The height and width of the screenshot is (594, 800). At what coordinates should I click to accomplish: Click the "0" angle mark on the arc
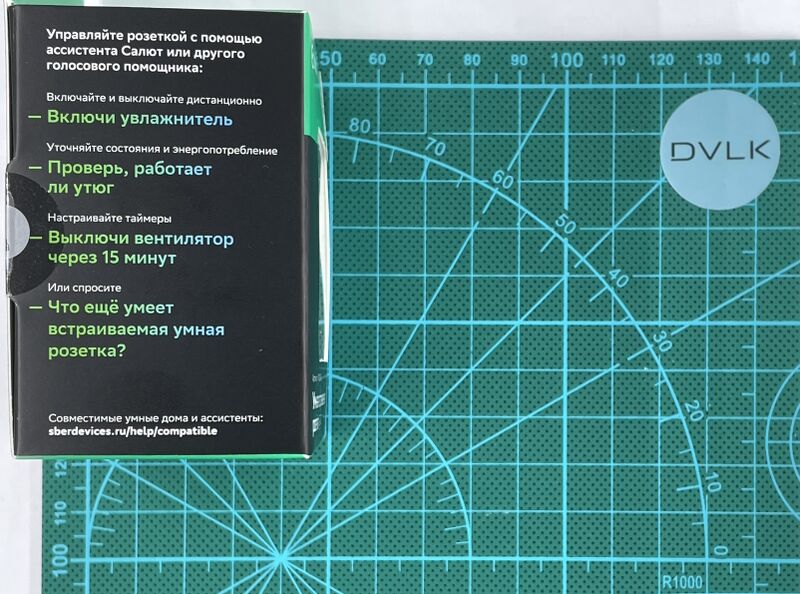click(720, 550)
